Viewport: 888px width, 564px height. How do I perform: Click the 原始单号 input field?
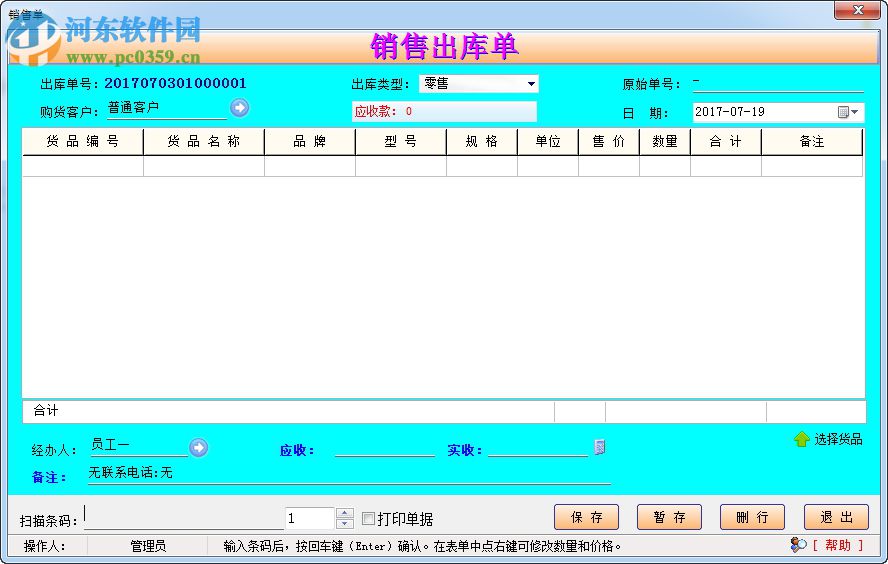click(x=778, y=84)
